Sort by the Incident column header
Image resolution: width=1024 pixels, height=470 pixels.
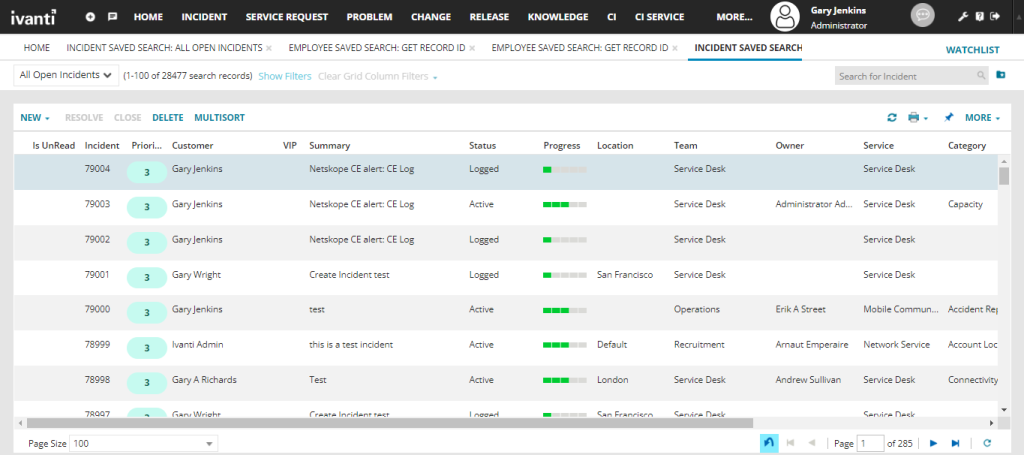102,146
